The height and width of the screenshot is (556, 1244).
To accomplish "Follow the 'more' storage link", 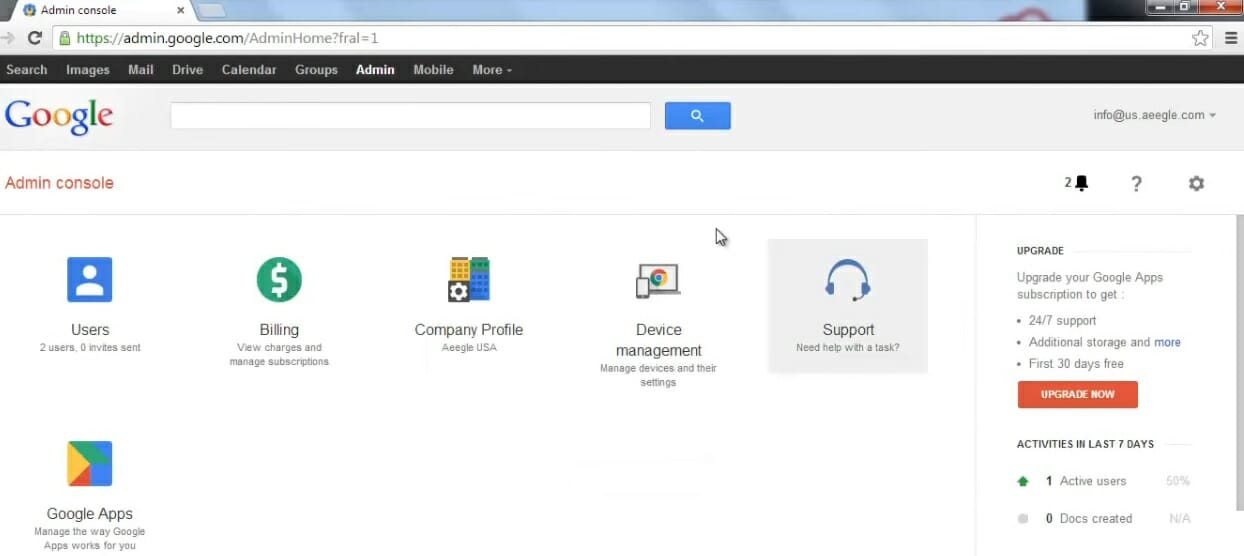I will (1167, 342).
